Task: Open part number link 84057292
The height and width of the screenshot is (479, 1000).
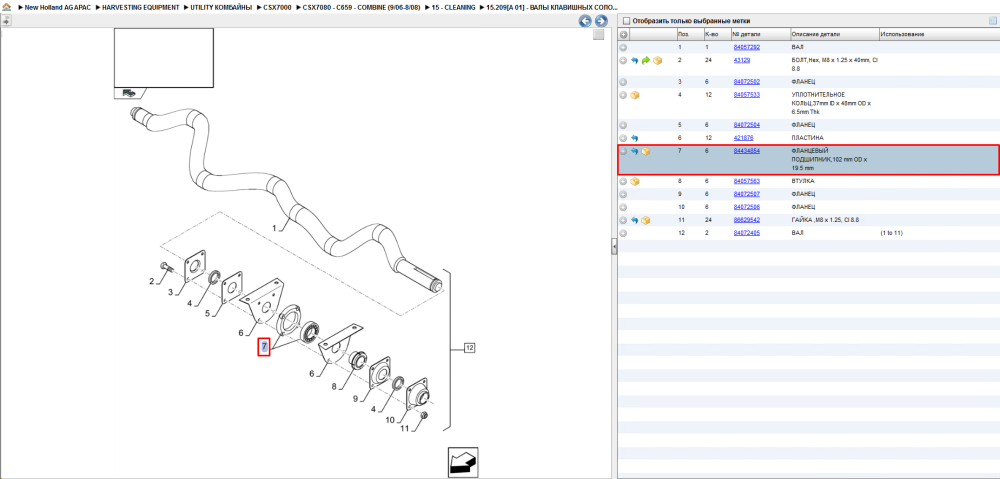Action: 747,48
